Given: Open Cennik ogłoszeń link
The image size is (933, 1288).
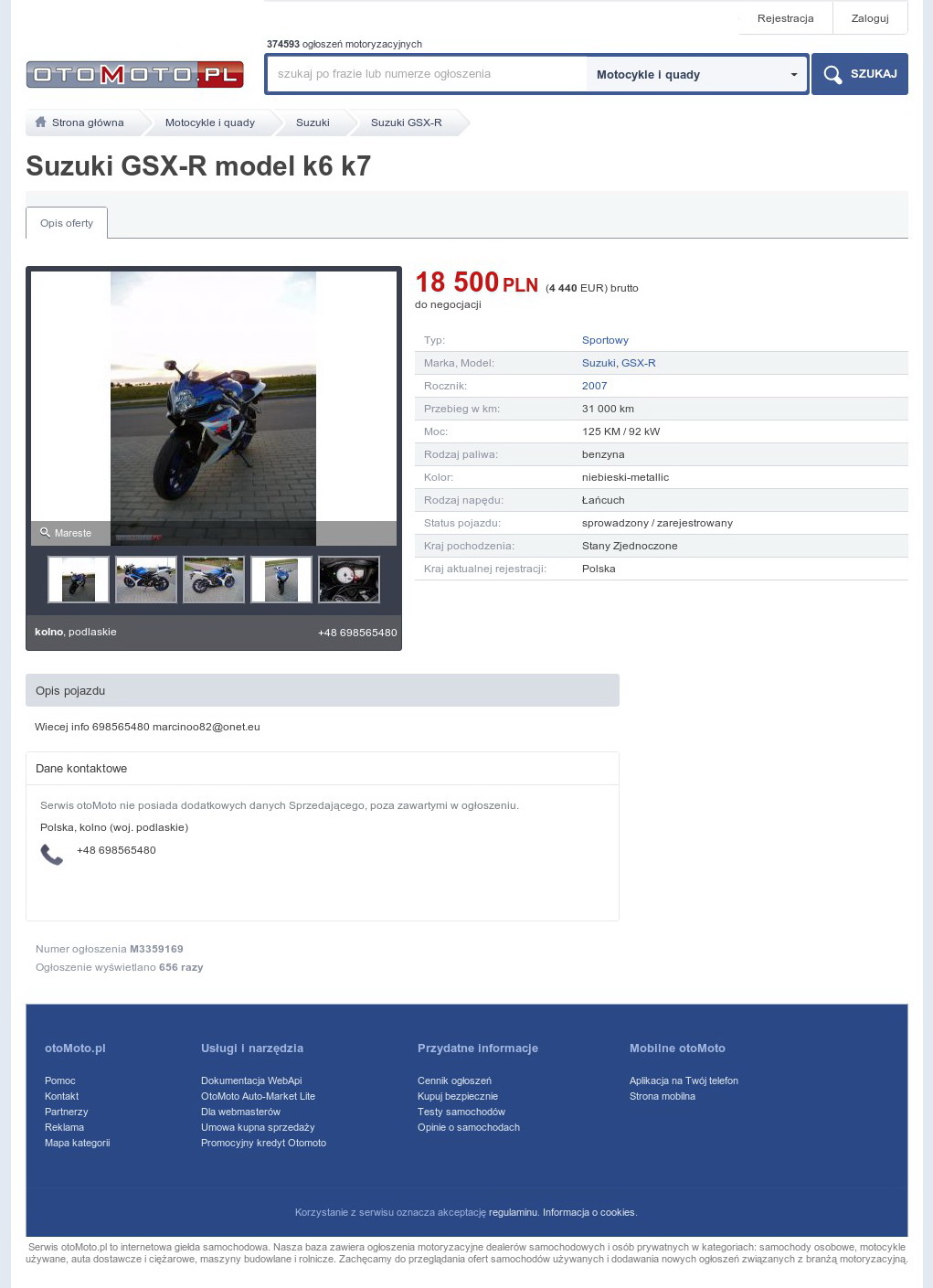Looking at the screenshot, I should click(x=454, y=1080).
